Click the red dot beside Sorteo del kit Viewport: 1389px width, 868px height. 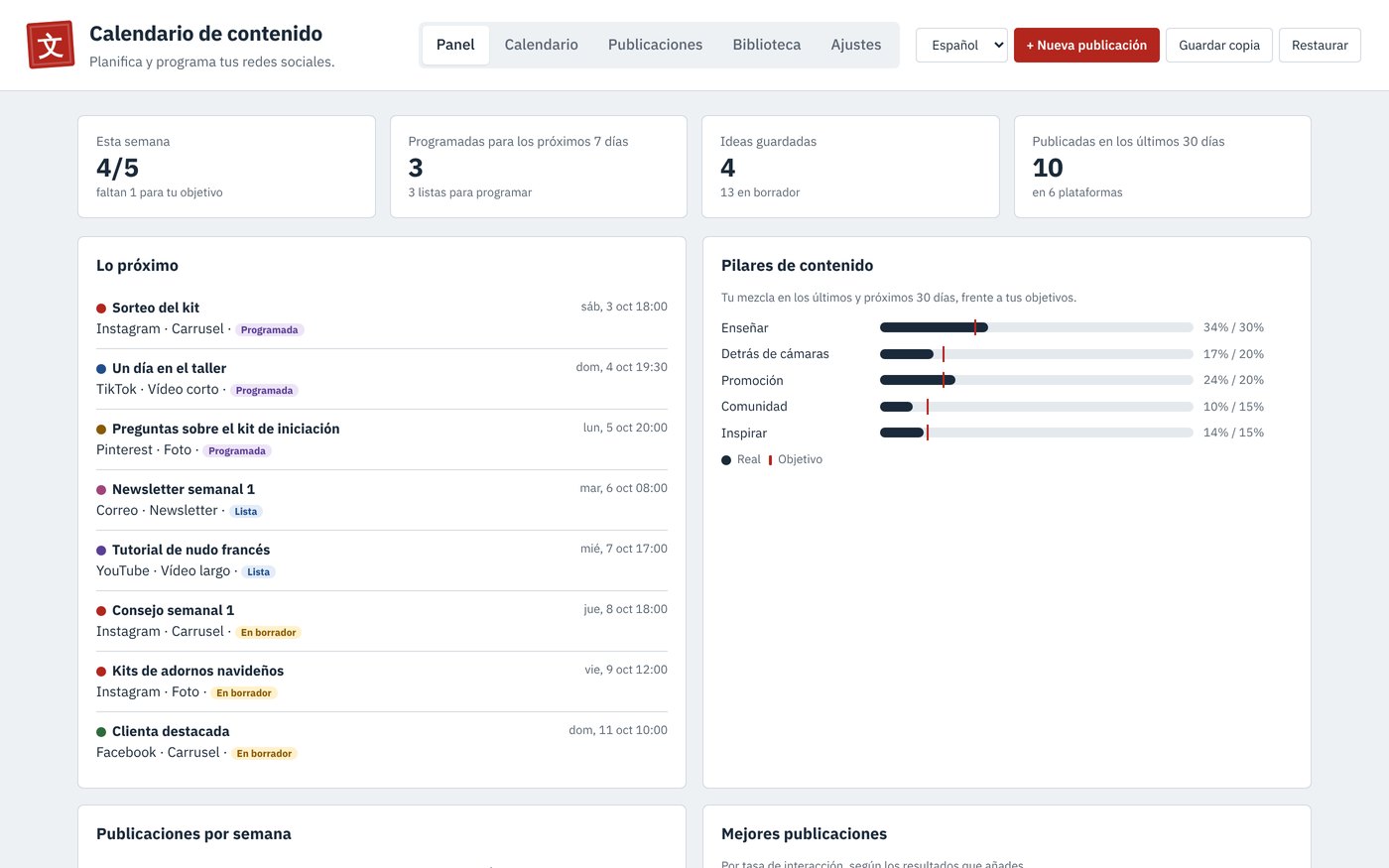coord(101,309)
